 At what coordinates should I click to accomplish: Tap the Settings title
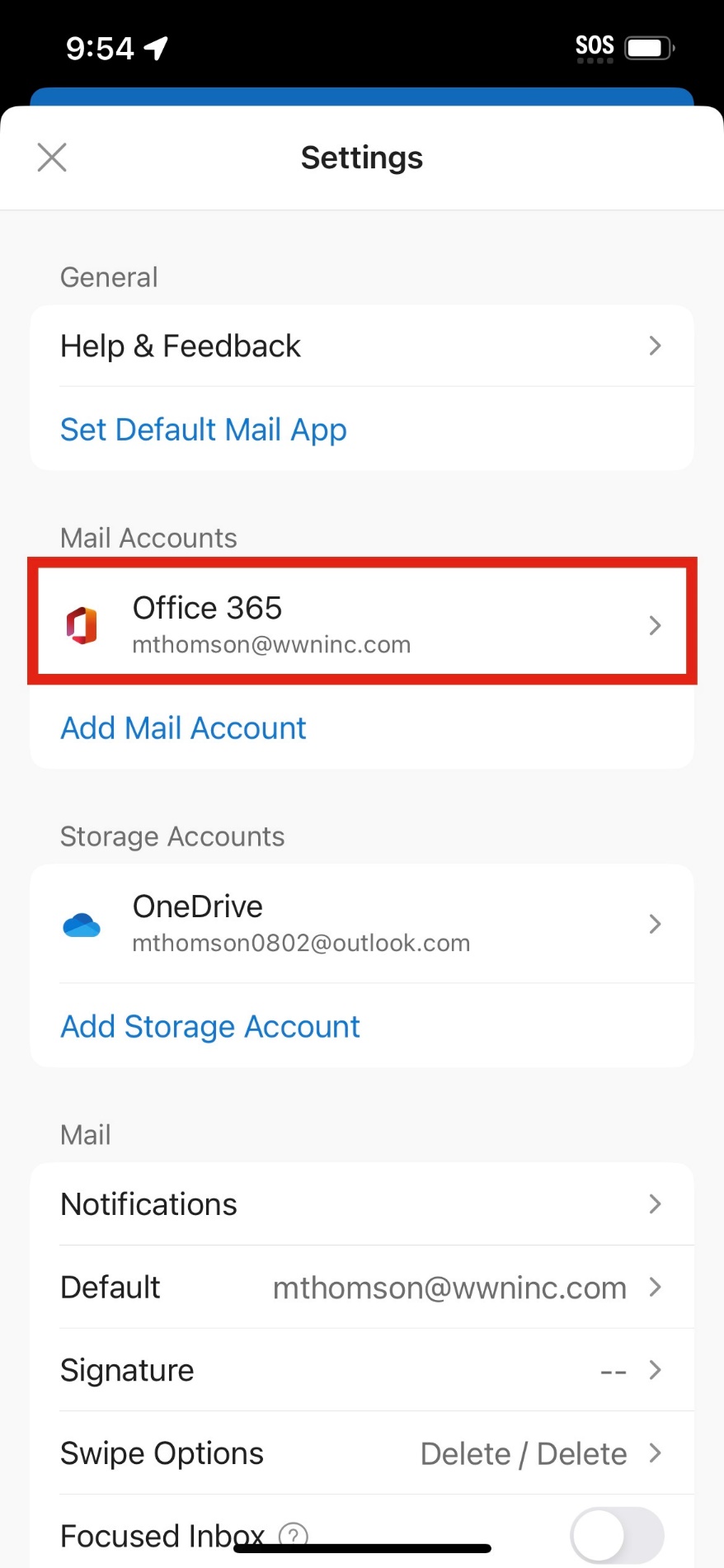[x=362, y=158]
